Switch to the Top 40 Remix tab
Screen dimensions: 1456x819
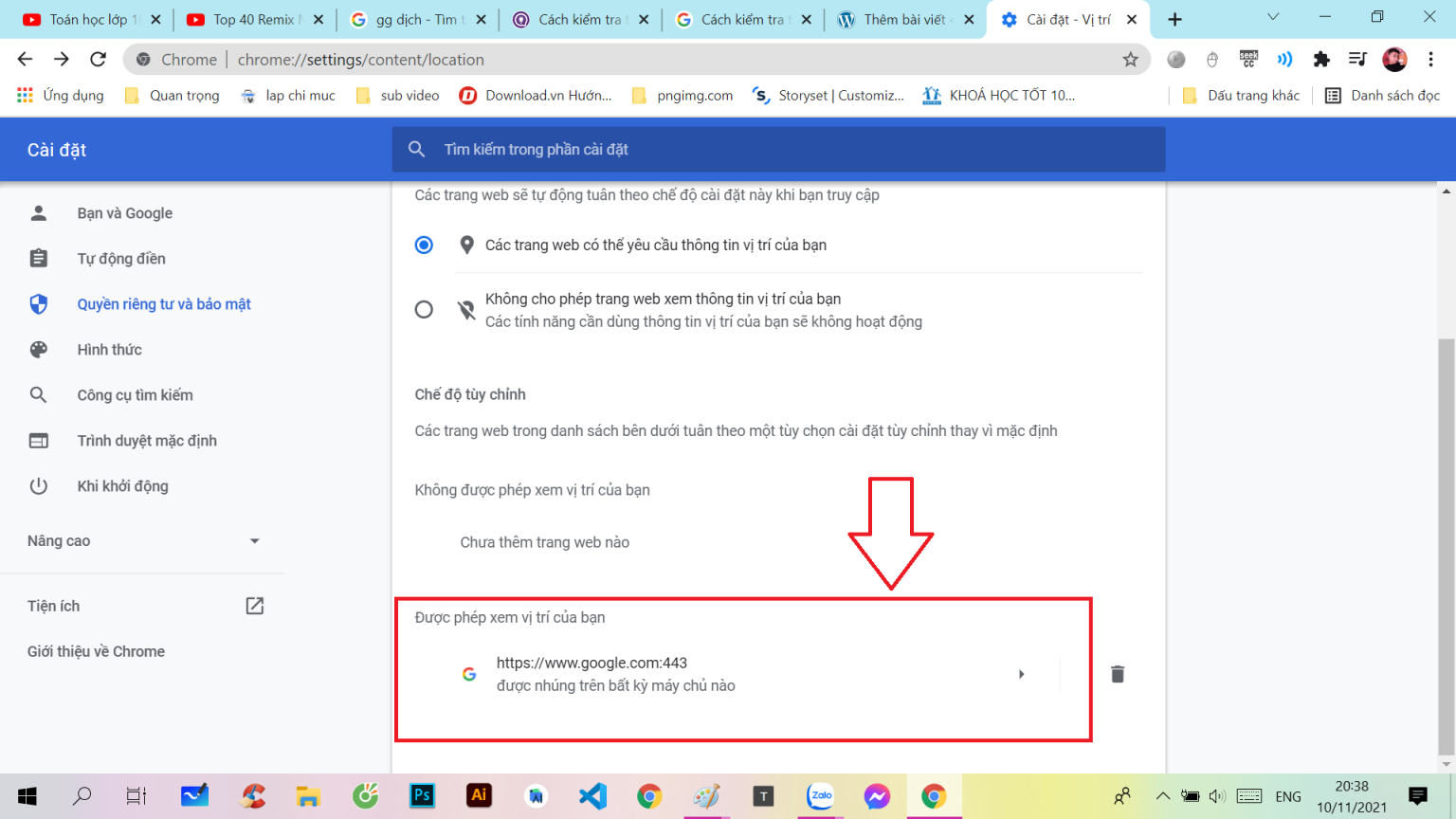253,20
